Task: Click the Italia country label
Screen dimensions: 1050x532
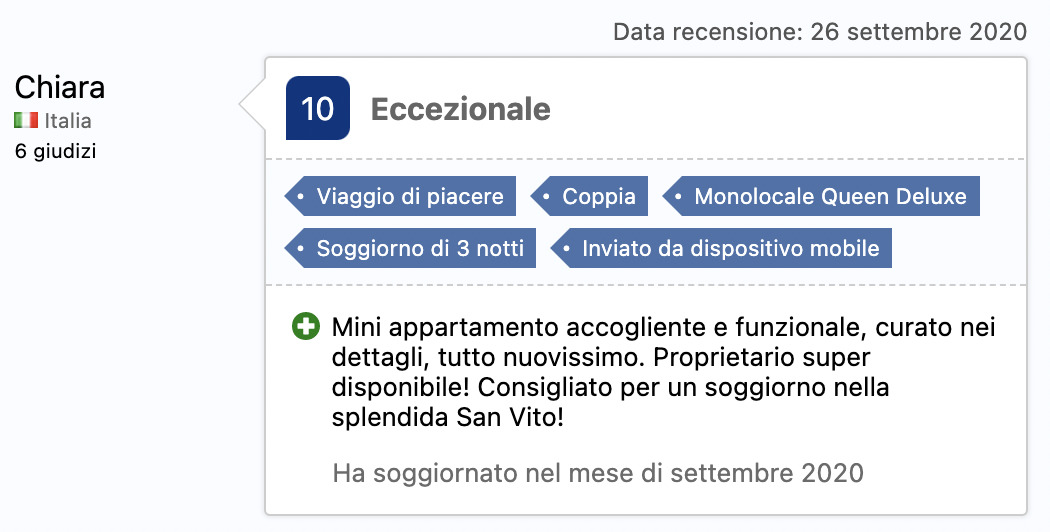Action: [x=68, y=121]
